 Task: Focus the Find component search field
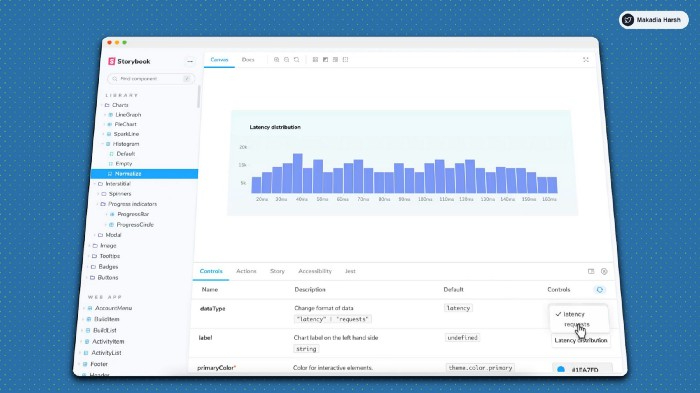[151, 79]
